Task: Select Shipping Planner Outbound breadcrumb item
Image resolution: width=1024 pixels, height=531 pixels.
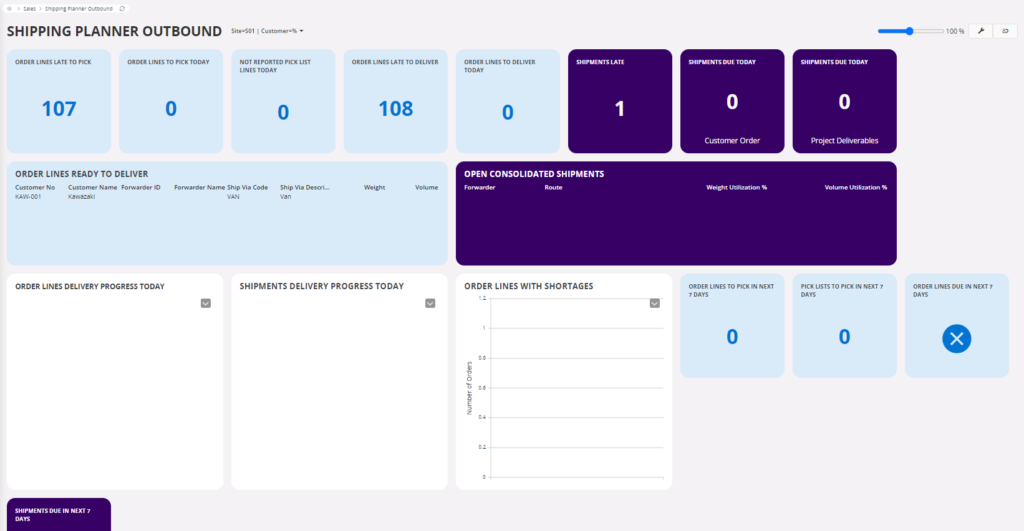Action: [x=79, y=8]
